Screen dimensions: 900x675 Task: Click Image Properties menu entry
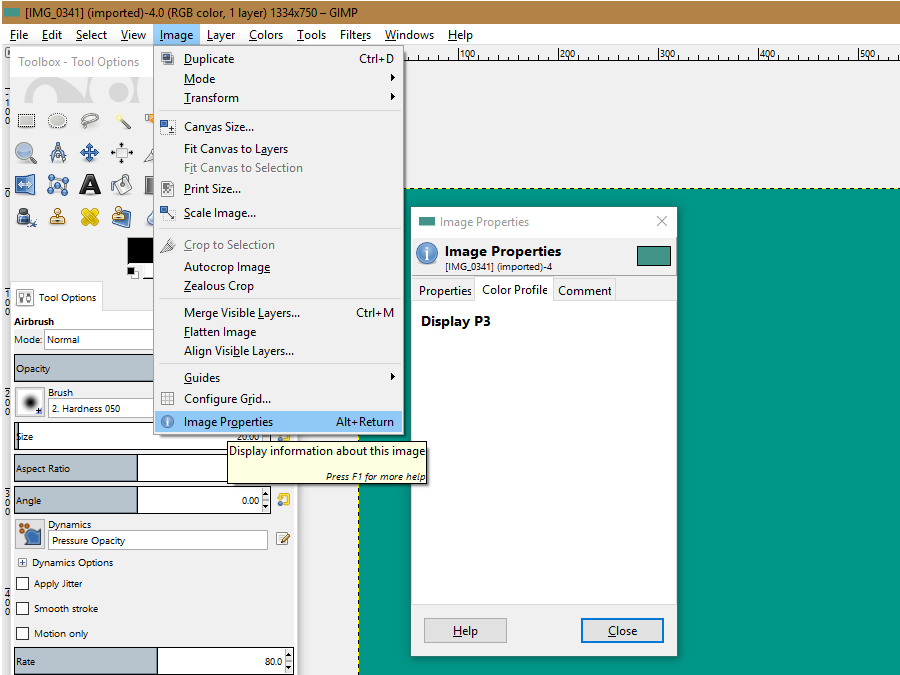point(278,422)
